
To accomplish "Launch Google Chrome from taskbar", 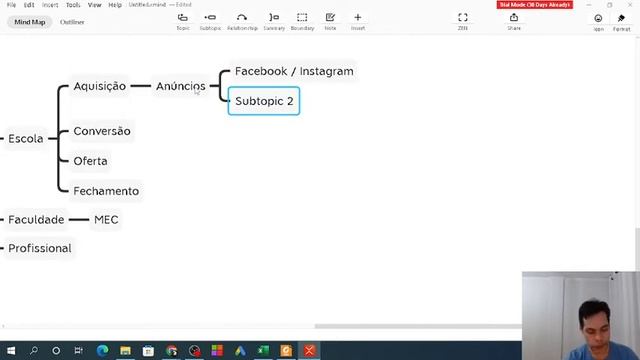I will (x=171, y=351).
